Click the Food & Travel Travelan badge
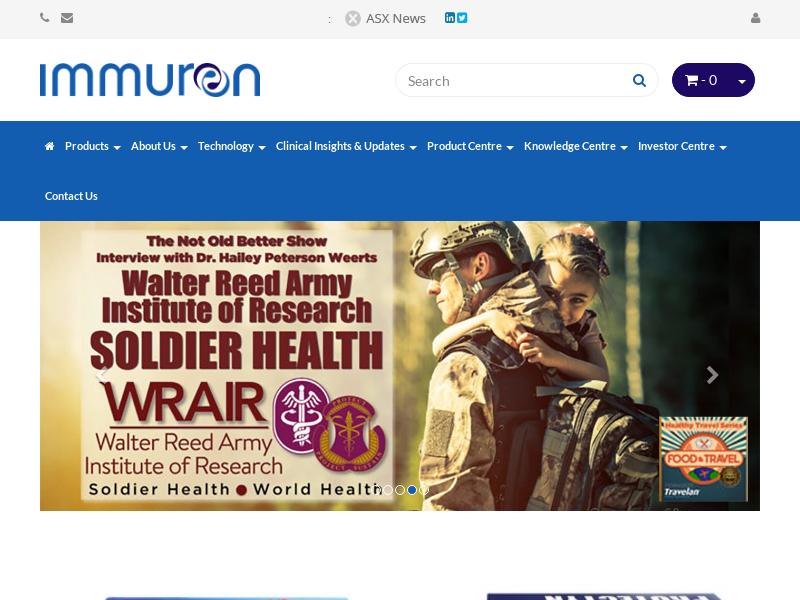The image size is (800, 600). tap(703, 458)
